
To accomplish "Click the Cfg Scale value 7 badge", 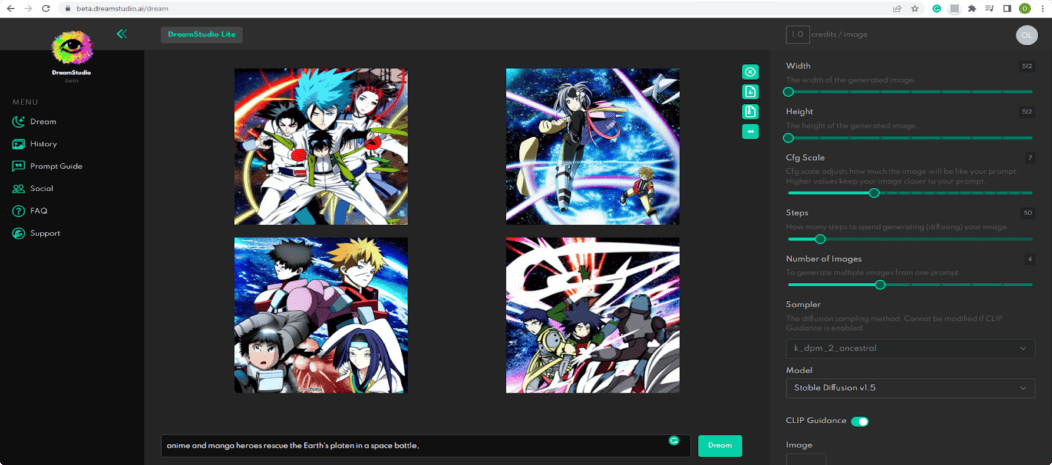I will (1029, 158).
